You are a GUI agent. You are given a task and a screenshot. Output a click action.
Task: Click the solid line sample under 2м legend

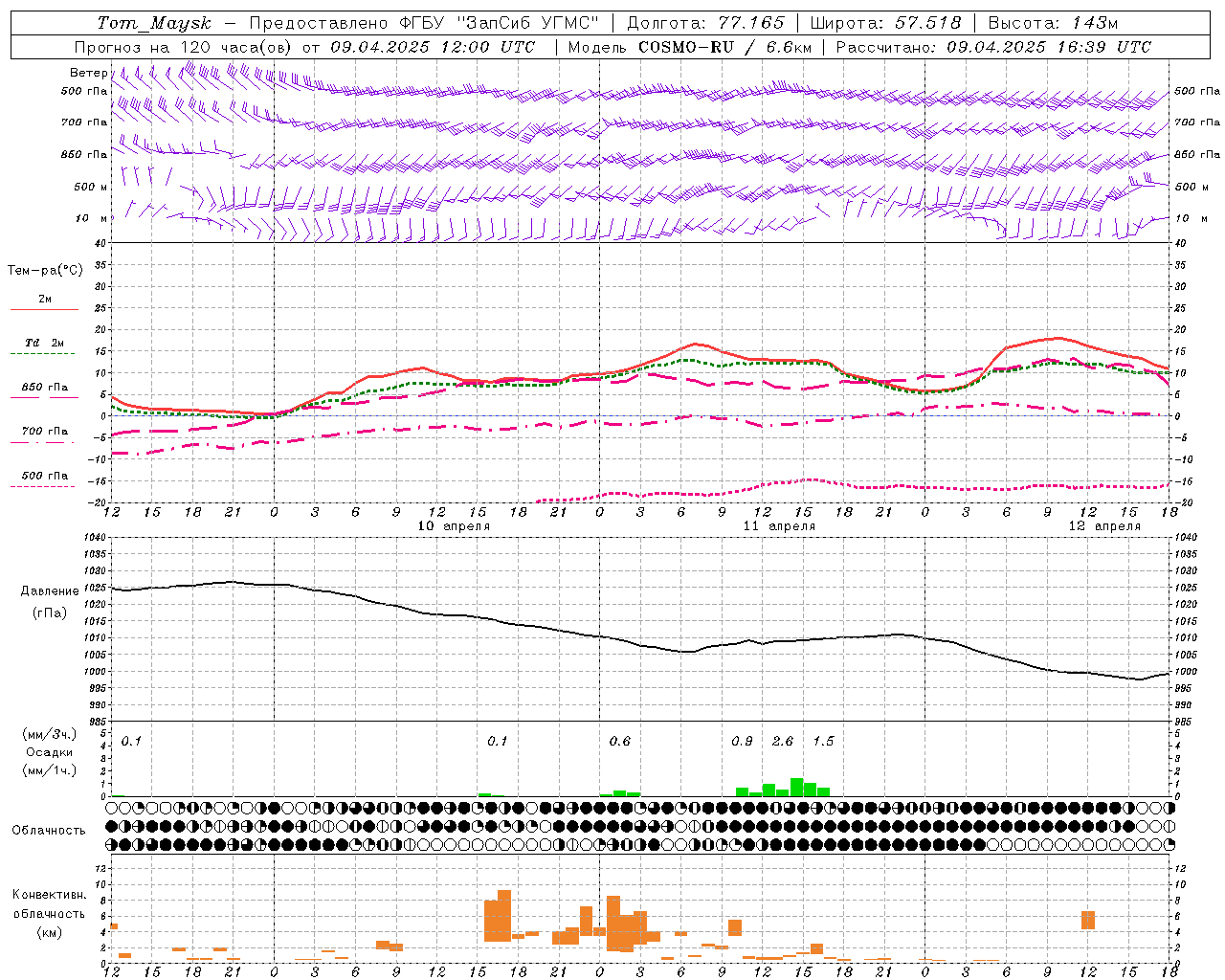[x=44, y=310]
